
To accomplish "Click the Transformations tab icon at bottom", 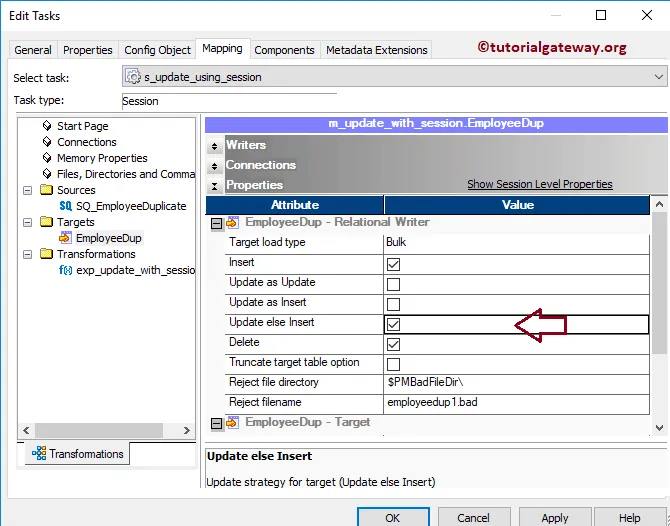I will tap(39, 453).
